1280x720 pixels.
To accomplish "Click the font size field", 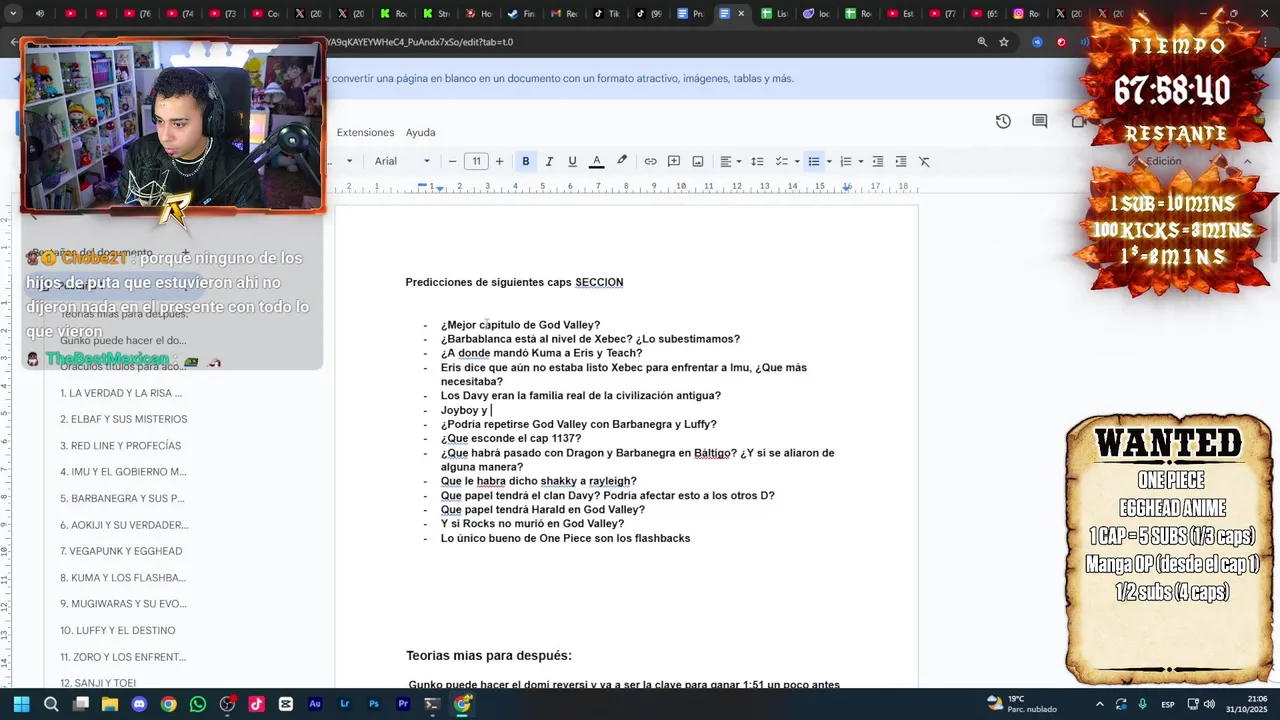I will tap(476, 161).
